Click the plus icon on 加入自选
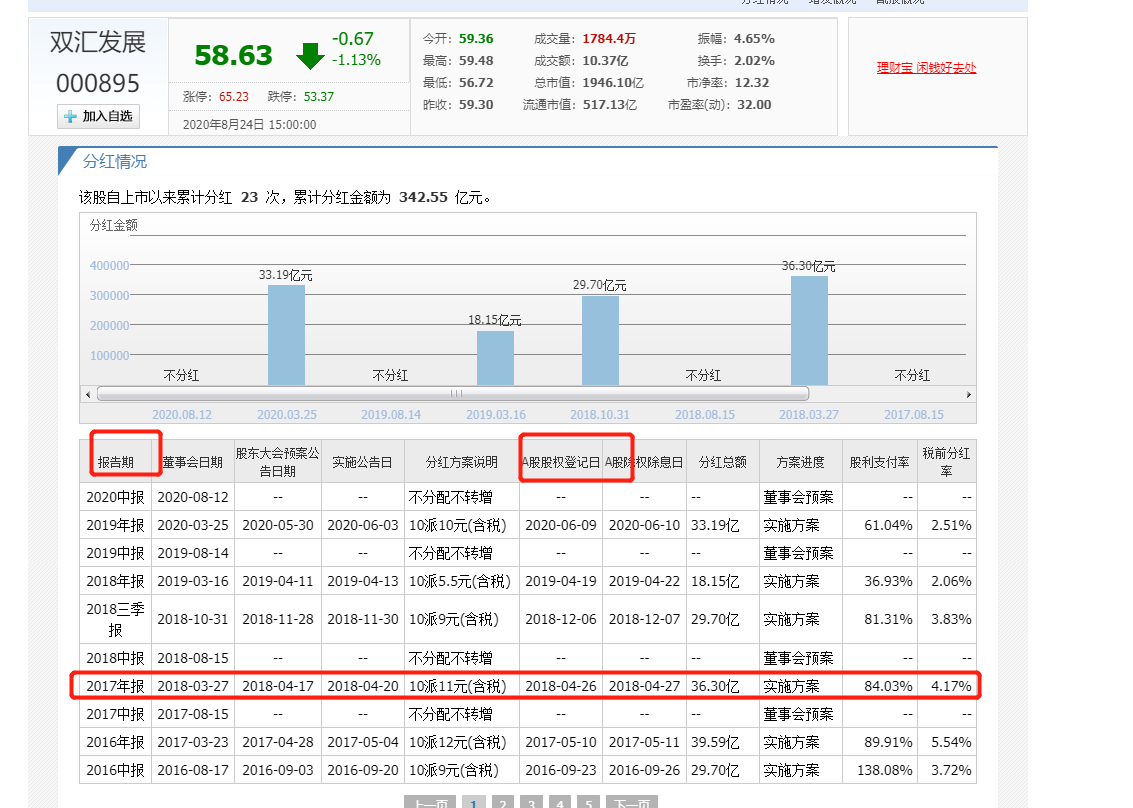 [x=70, y=116]
